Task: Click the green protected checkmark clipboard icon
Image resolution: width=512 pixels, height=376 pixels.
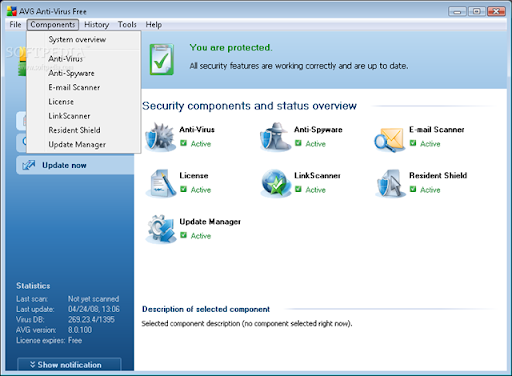Action: 162,59
